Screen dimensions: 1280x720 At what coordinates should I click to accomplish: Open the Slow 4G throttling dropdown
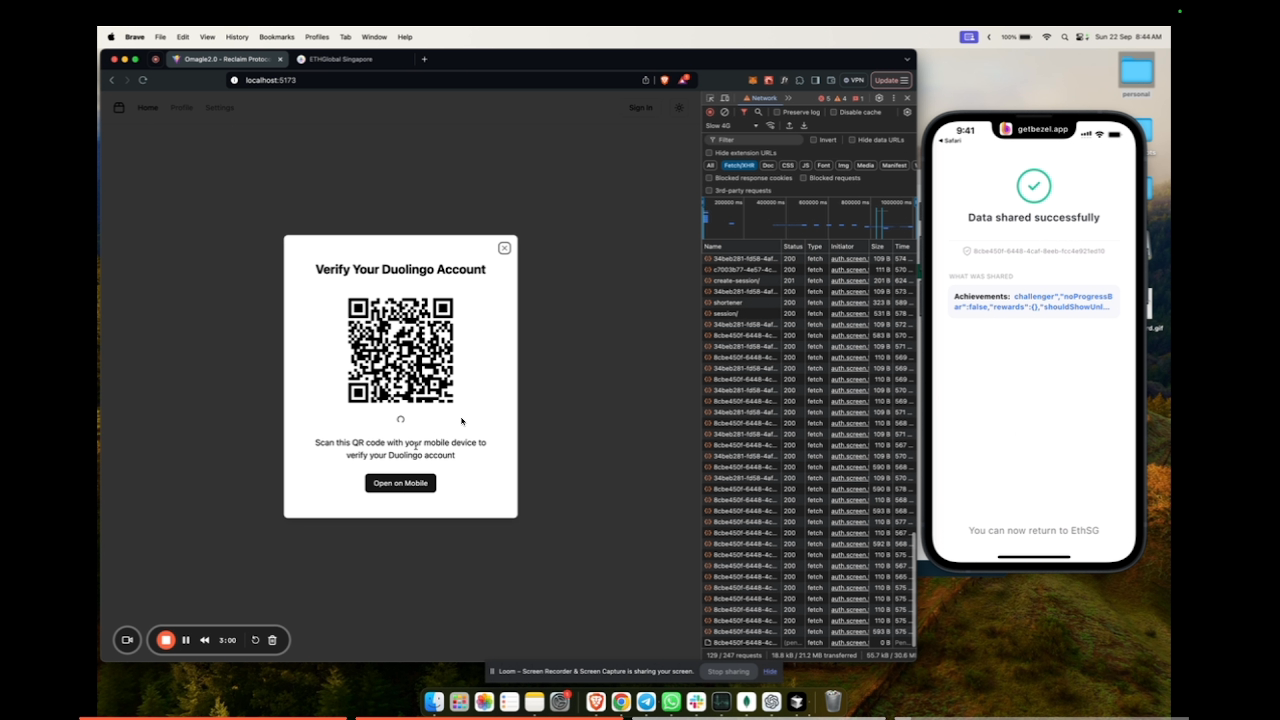coord(733,126)
